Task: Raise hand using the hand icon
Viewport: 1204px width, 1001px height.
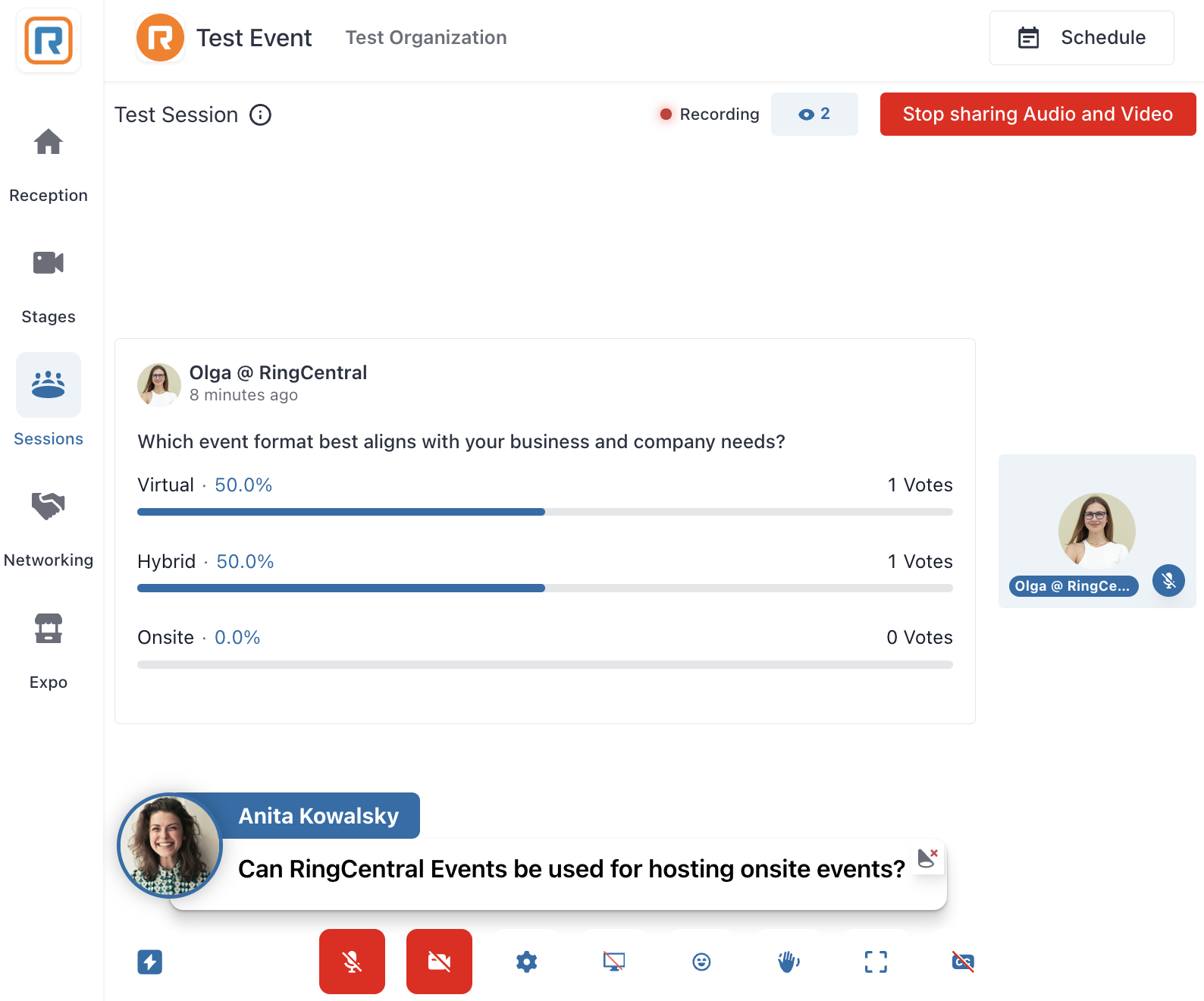Action: [789, 962]
